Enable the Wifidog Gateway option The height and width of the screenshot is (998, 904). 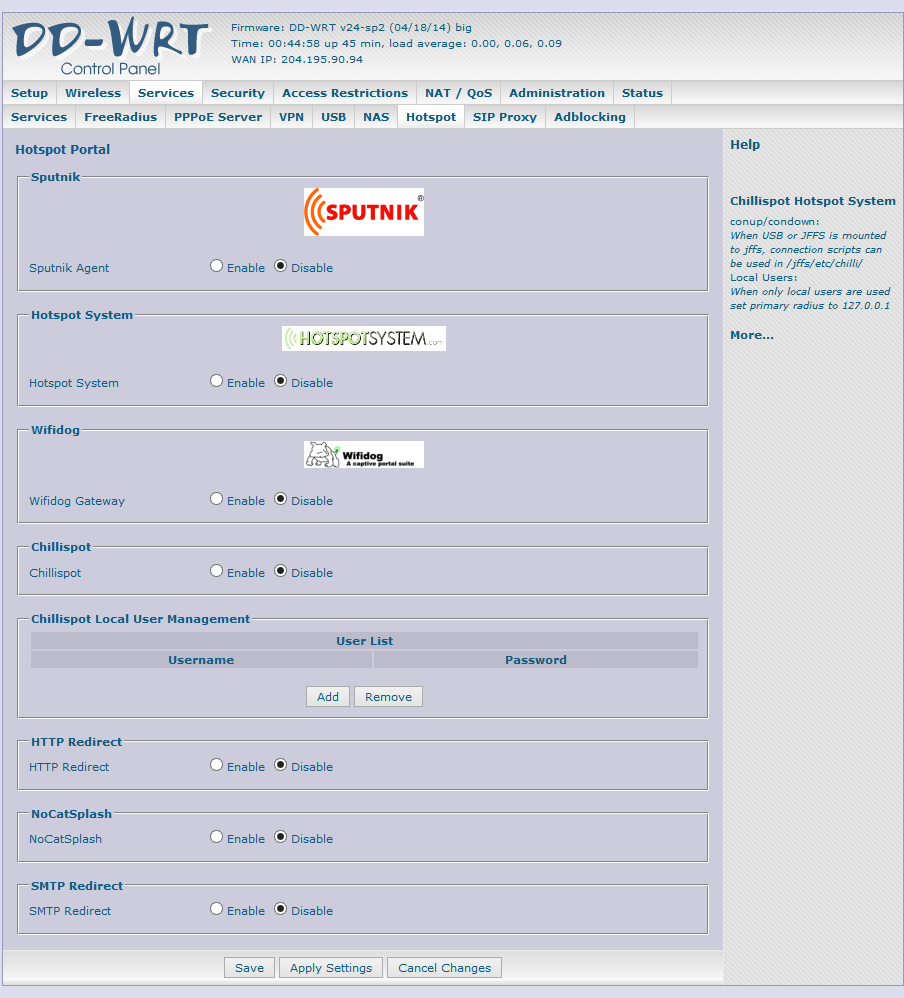217,500
